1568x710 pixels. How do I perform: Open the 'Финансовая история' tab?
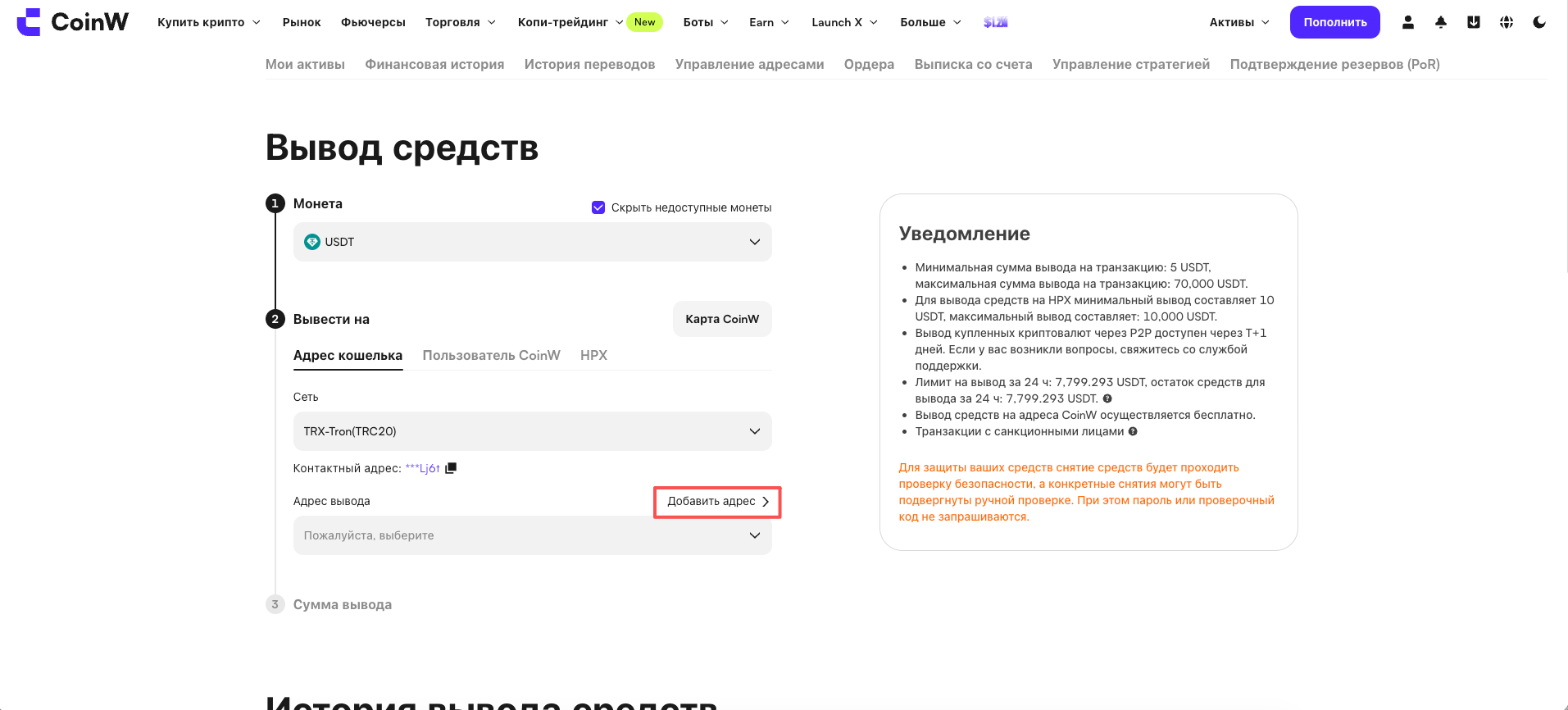434,64
